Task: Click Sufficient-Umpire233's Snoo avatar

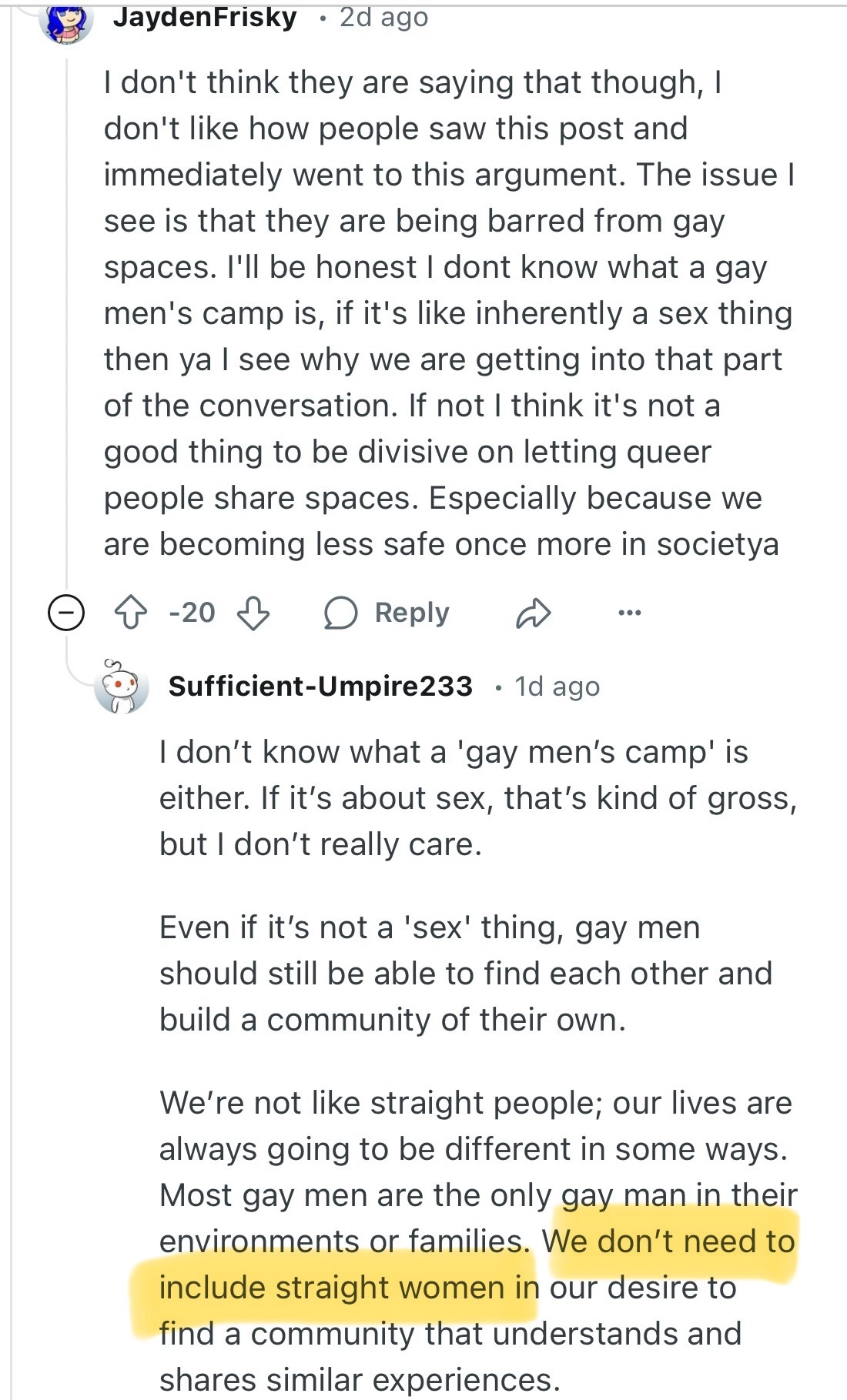Action: (x=120, y=686)
